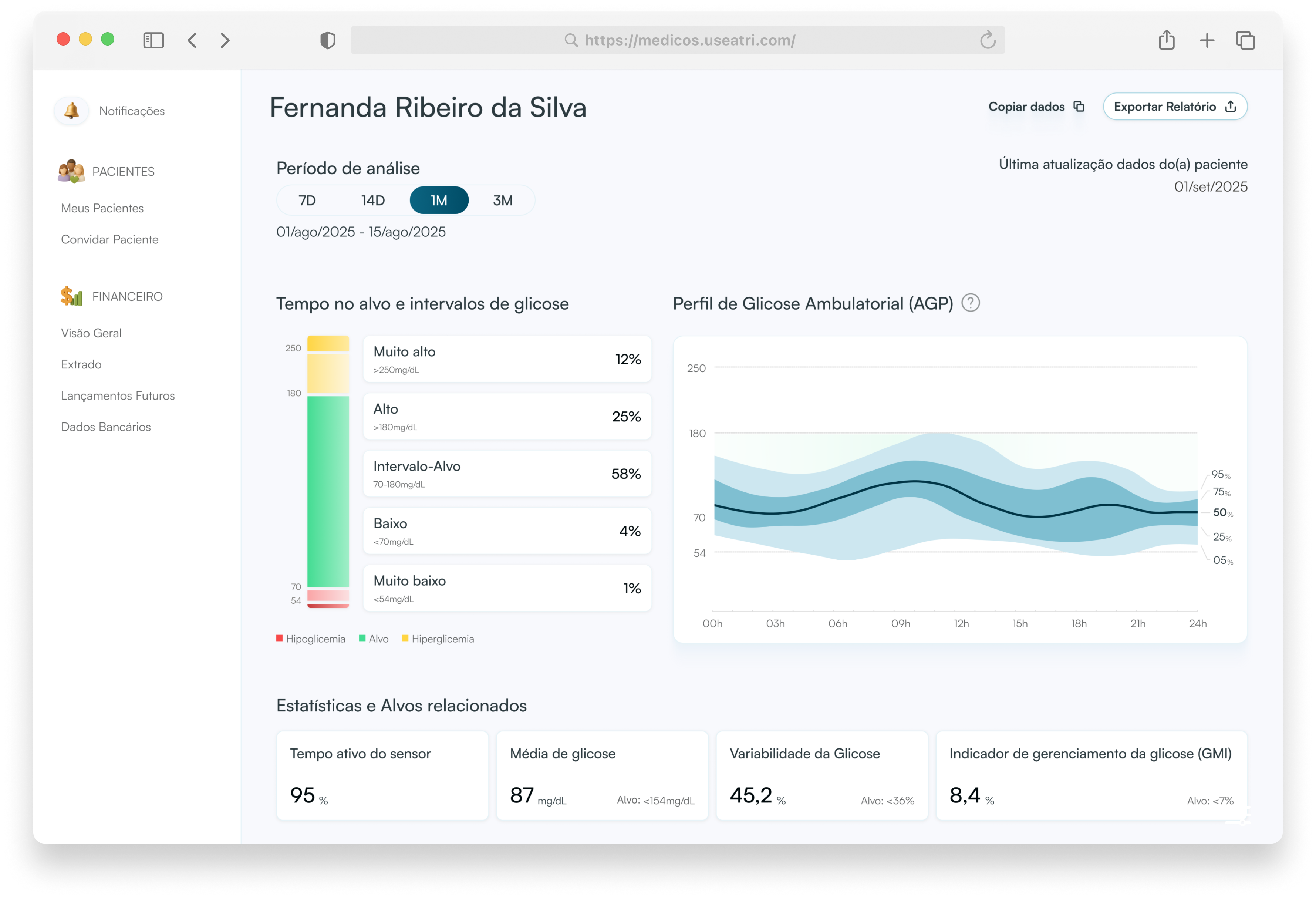Viewport: 1316px width, 899px height.
Task: Select the 14D analysis period
Action: [372, 201]
